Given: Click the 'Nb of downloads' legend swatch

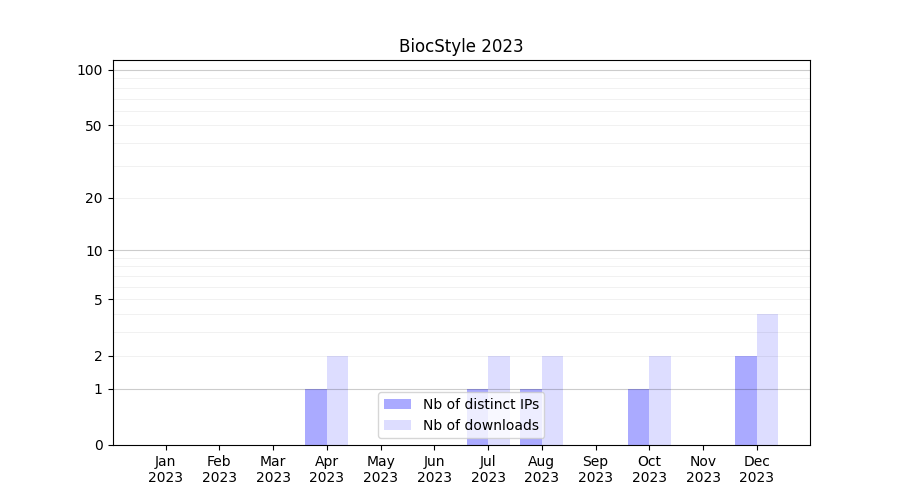Looking at the screenshot, I should pos(397,425).
